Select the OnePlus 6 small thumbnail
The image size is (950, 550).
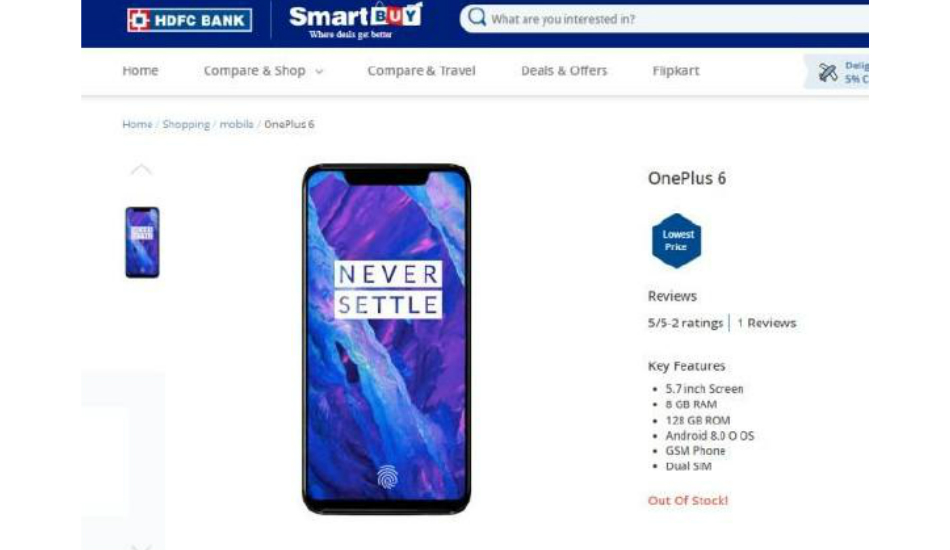click(x=142, y=242)
